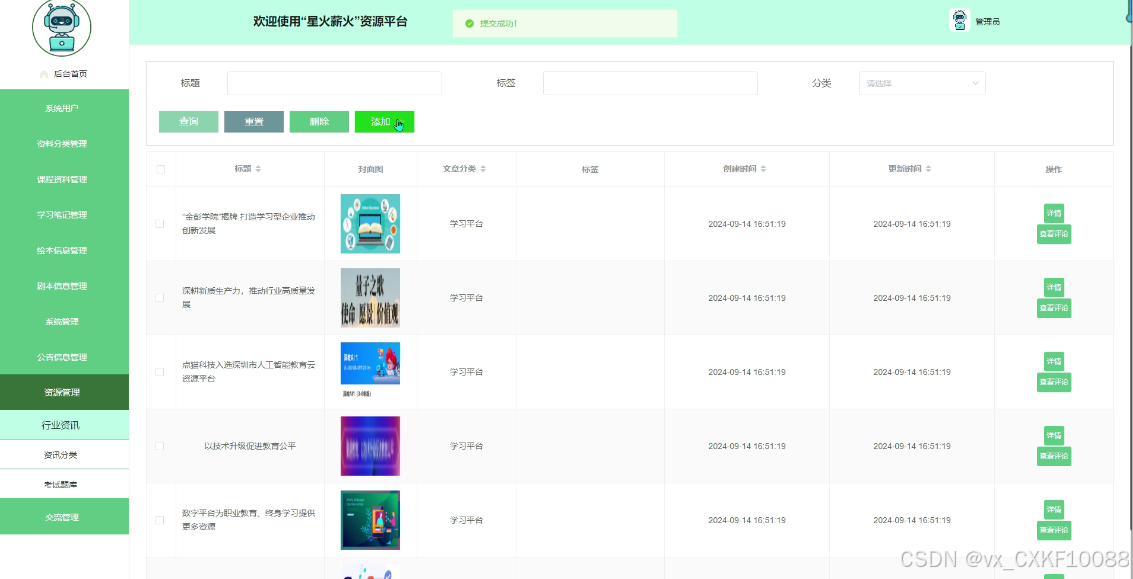Expand the 交流管理 sidebar menu

(64, 517)
